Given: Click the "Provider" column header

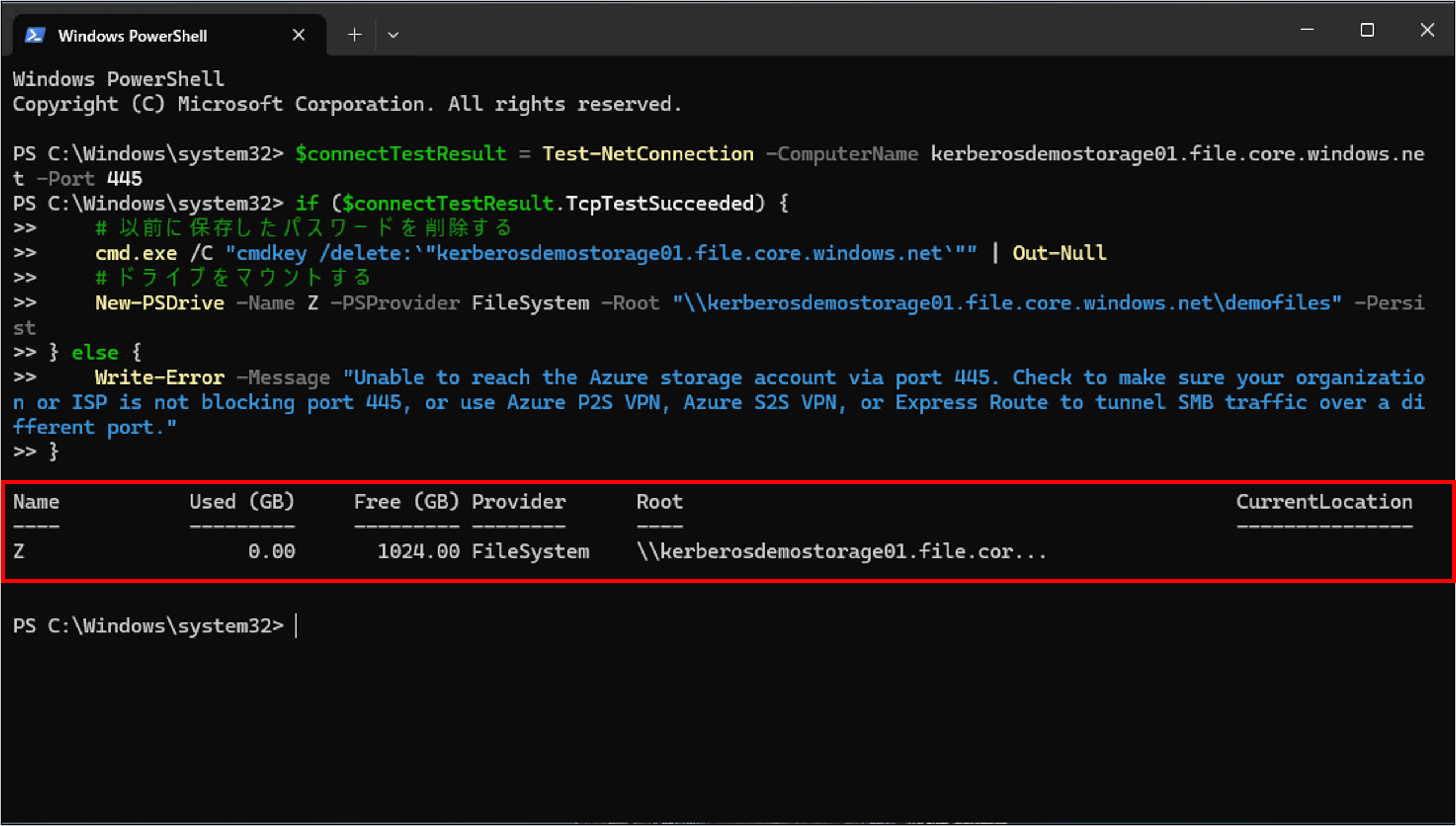Looking at the screenshot, I should point(519,502).
